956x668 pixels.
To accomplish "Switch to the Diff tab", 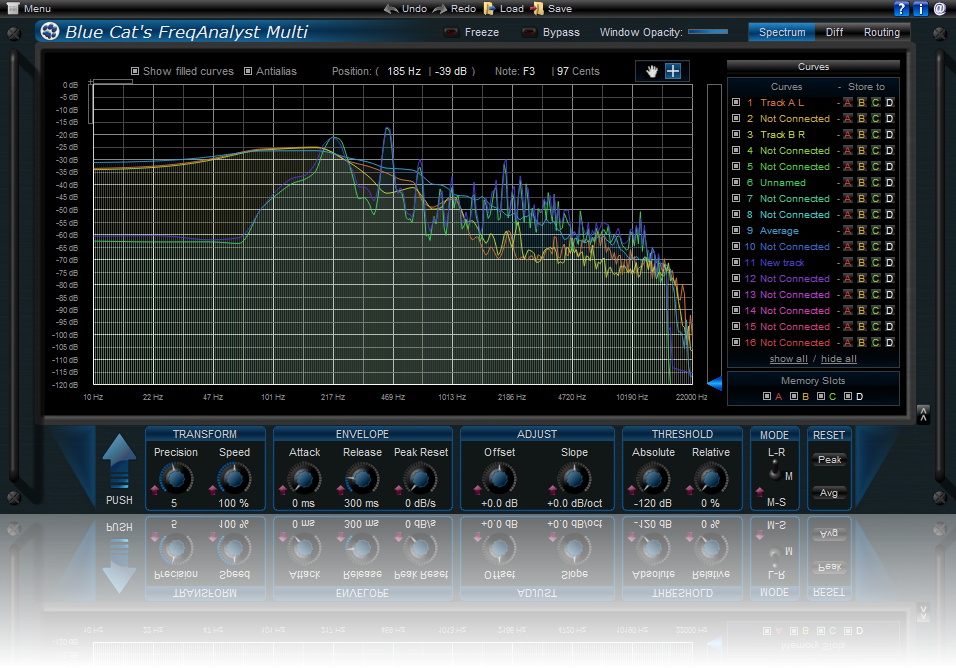I will tap(834, 32).
